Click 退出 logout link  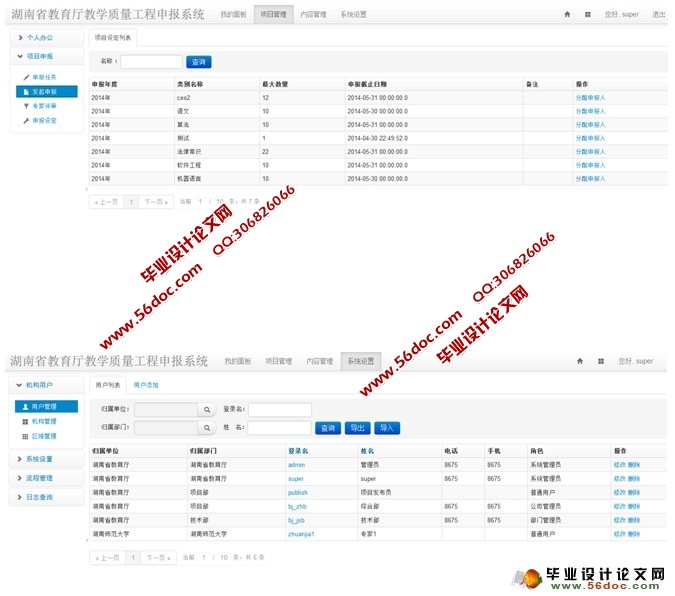coord(659,15)
